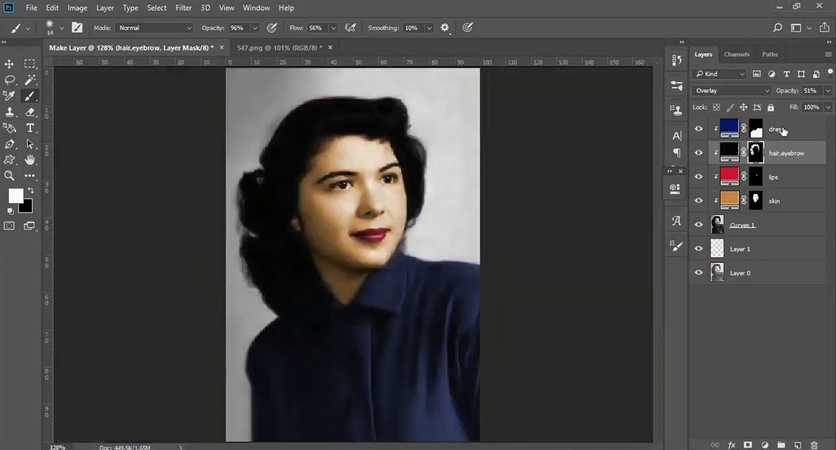The width and height of the screenshot is (836, 450).
Task: Click the white foreground color swatch
Action: click(15, 196)
